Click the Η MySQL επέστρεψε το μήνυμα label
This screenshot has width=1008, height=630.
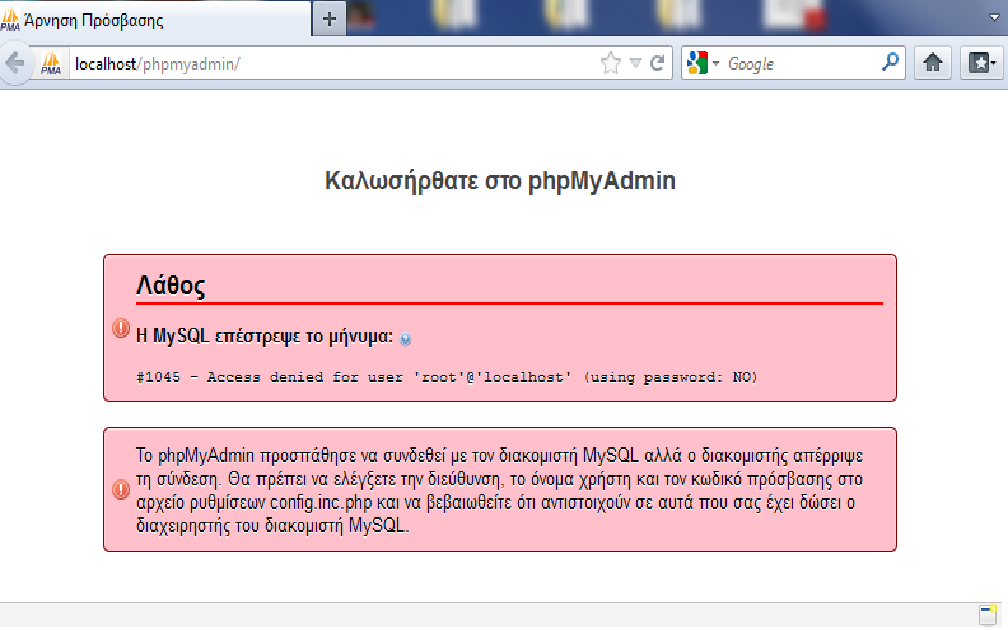click(264, 336)
